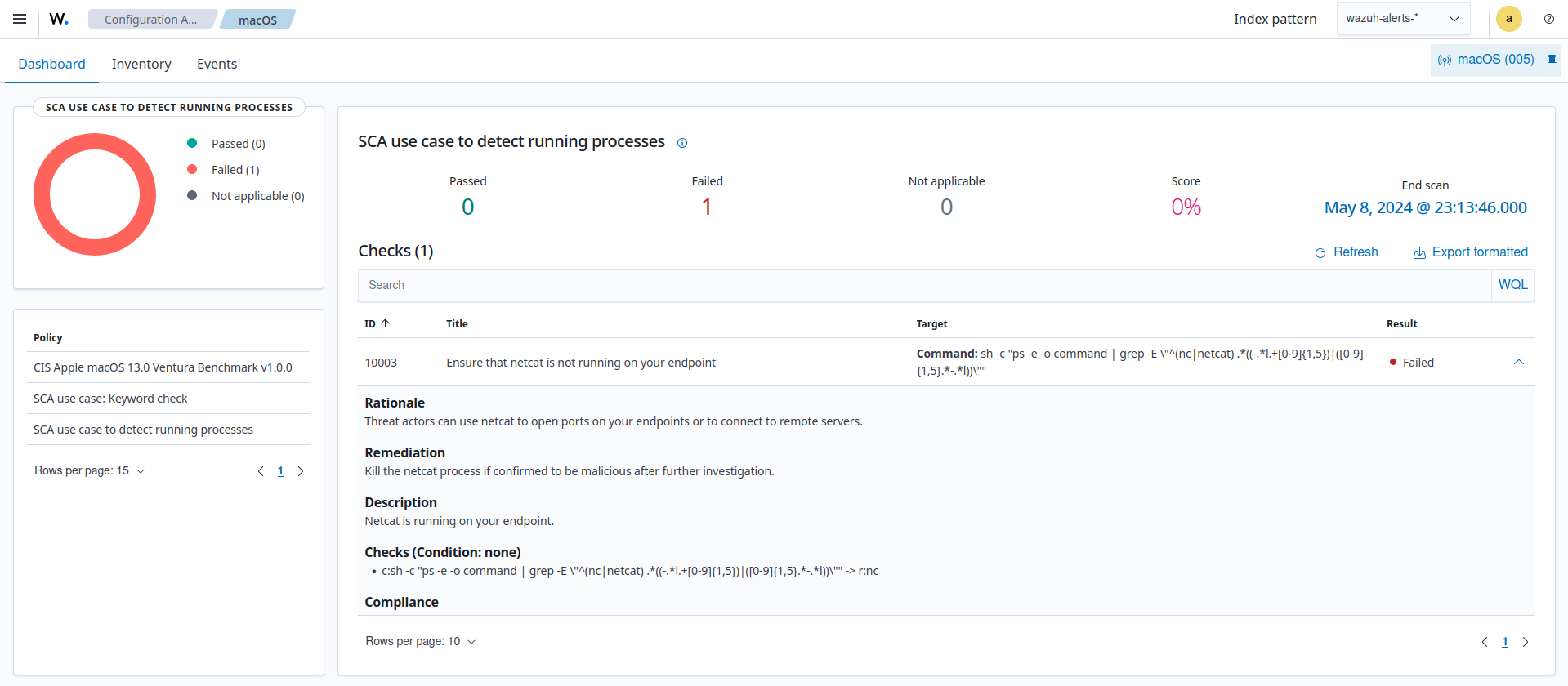Click the Wazuh logo home icon
This screenshot has height=686, width=1568.
tap(58, 19)
